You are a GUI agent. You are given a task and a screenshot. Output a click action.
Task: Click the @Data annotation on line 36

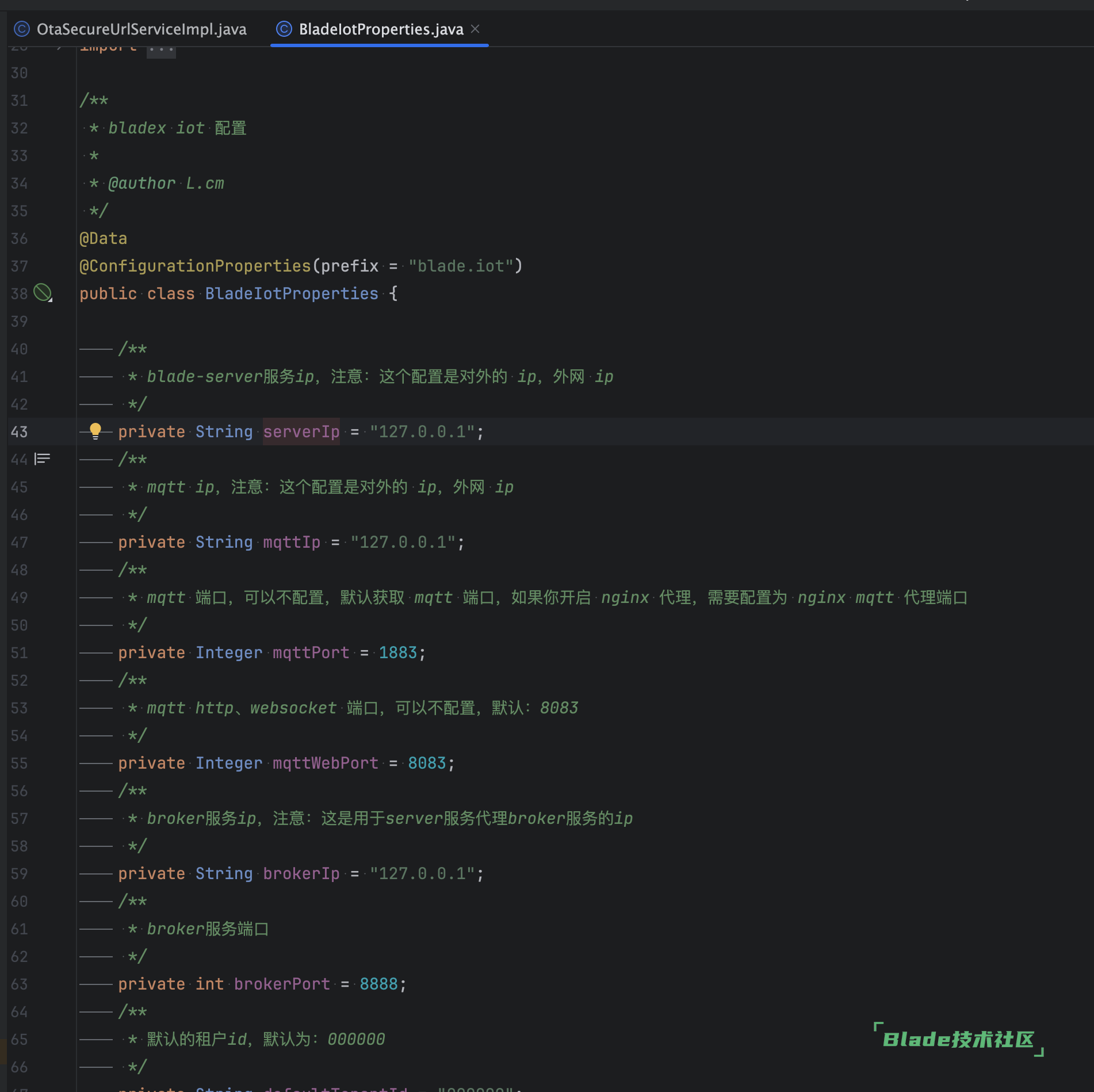tap(103, 238)
